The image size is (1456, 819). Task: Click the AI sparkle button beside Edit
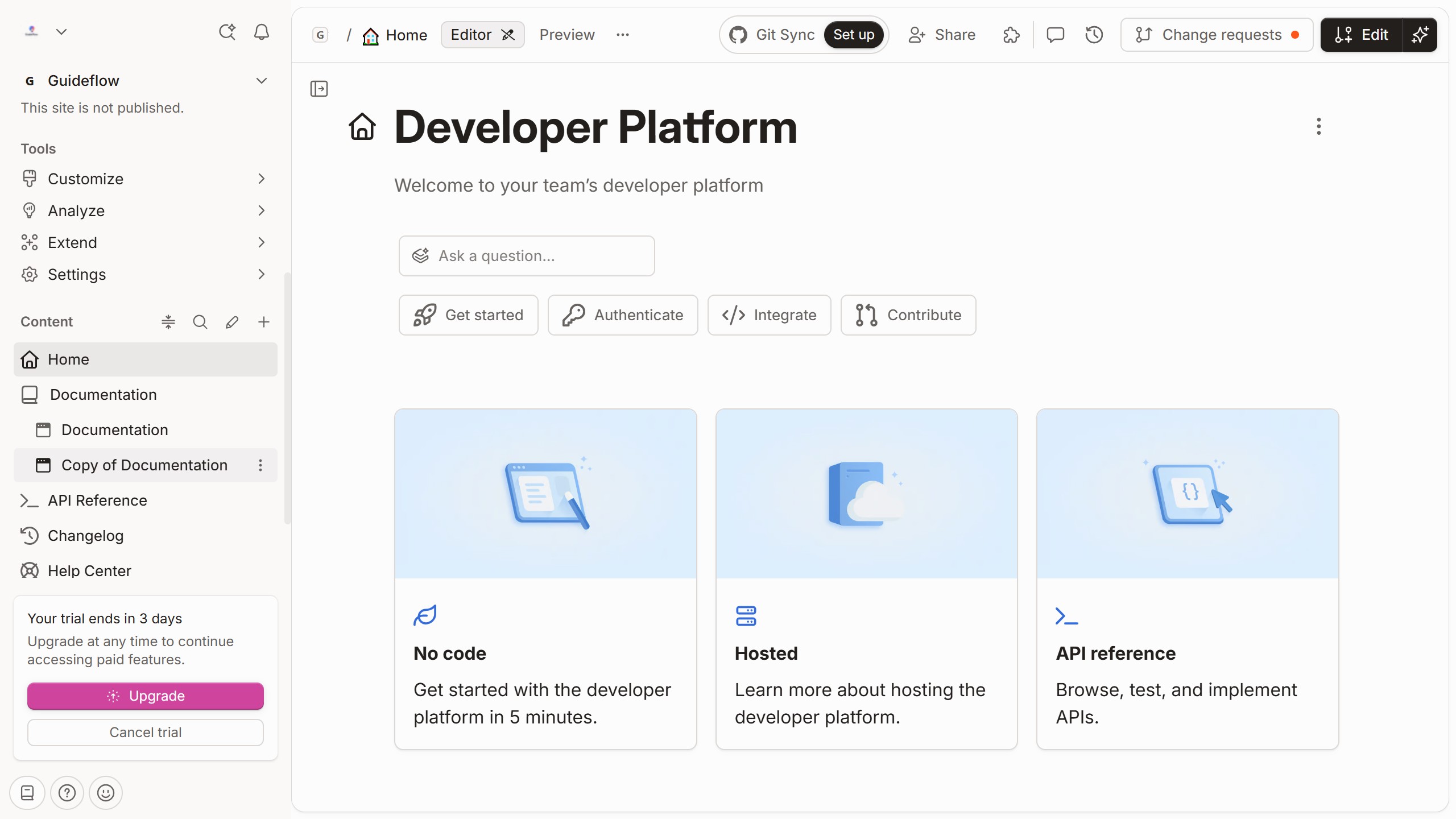[x=1420, y=35]
